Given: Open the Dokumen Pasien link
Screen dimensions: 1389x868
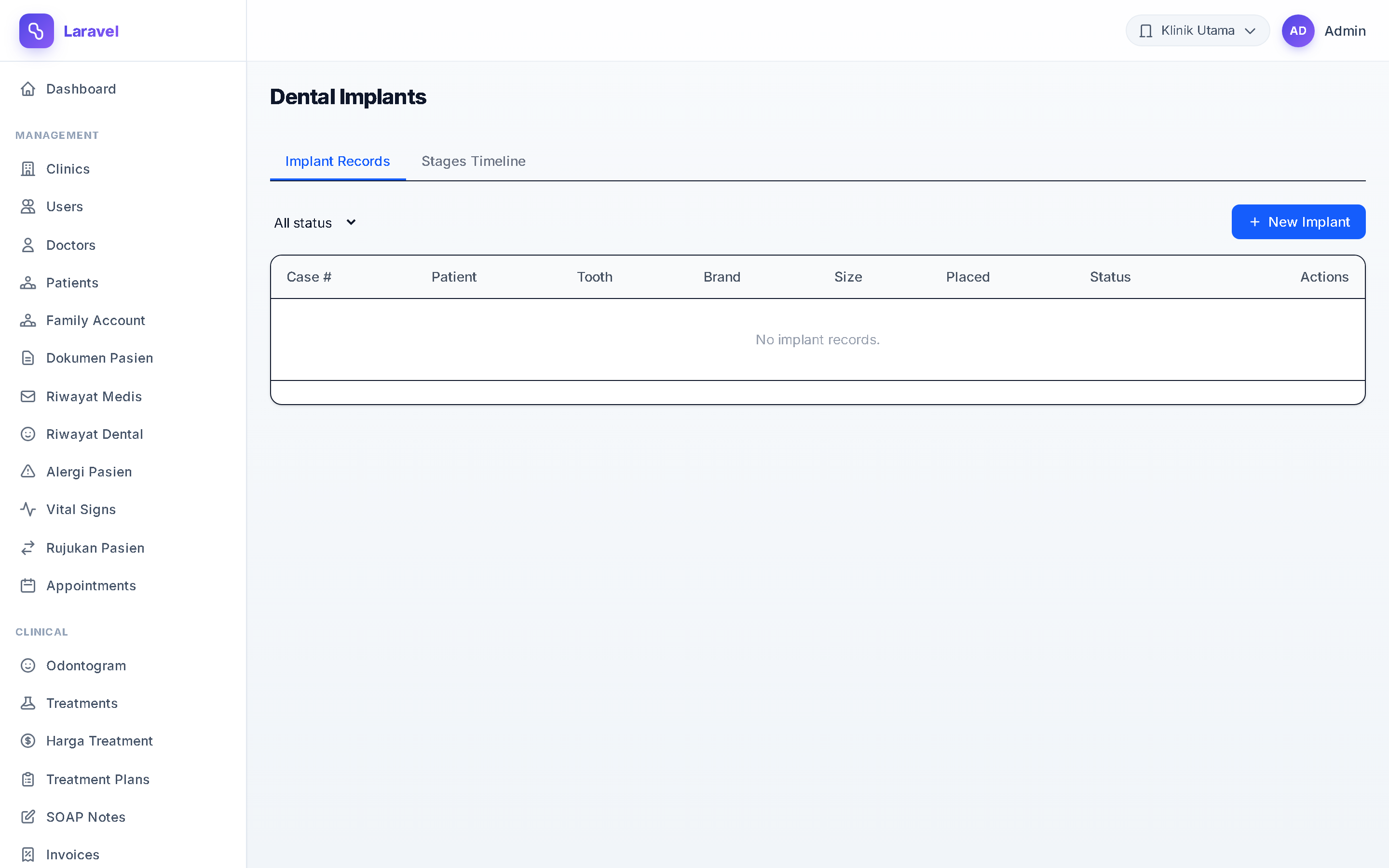Looking at the screenshot, I should tap(123, 358).
